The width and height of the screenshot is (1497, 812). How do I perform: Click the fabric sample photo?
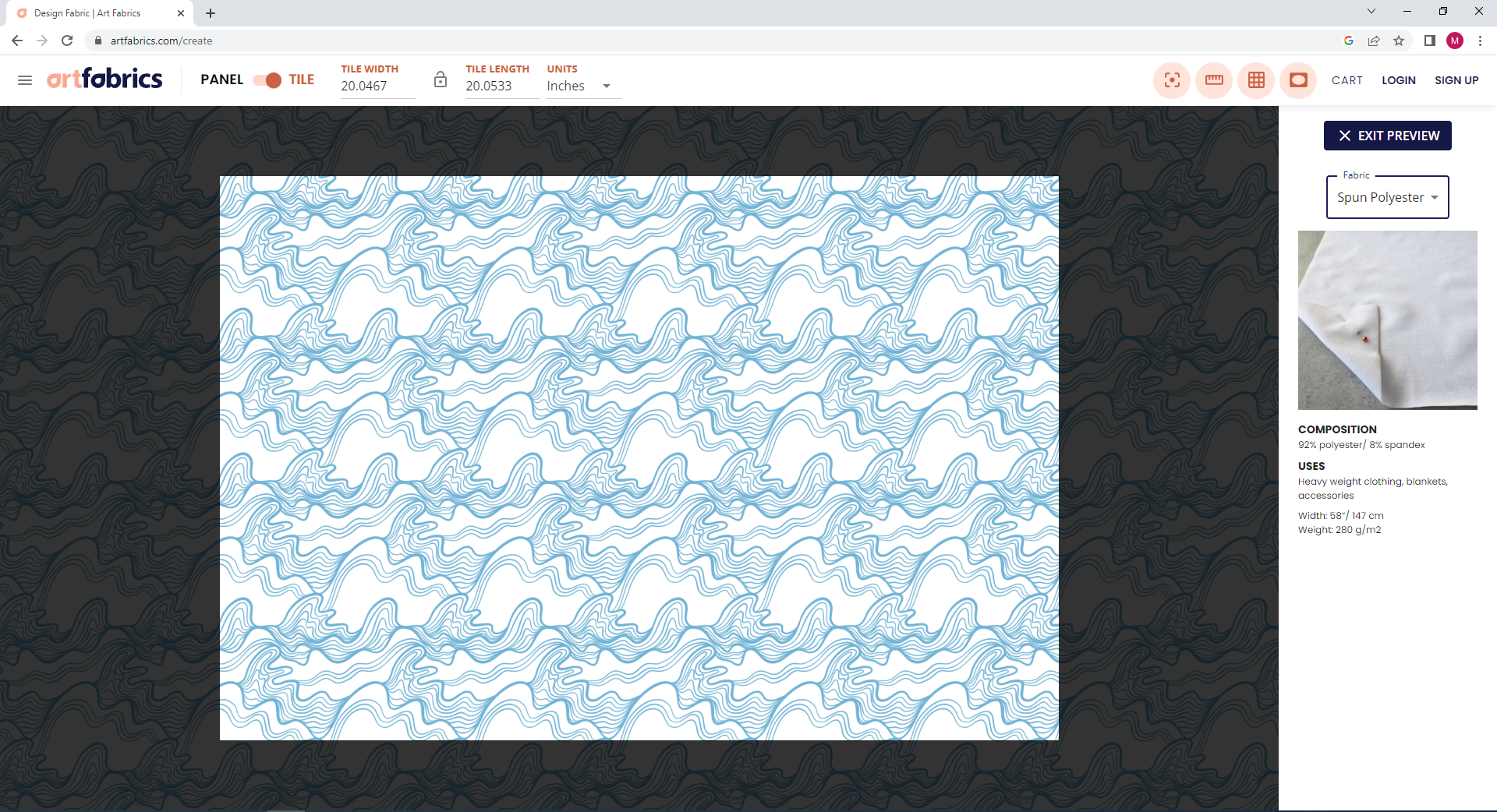coord(1388,320)
